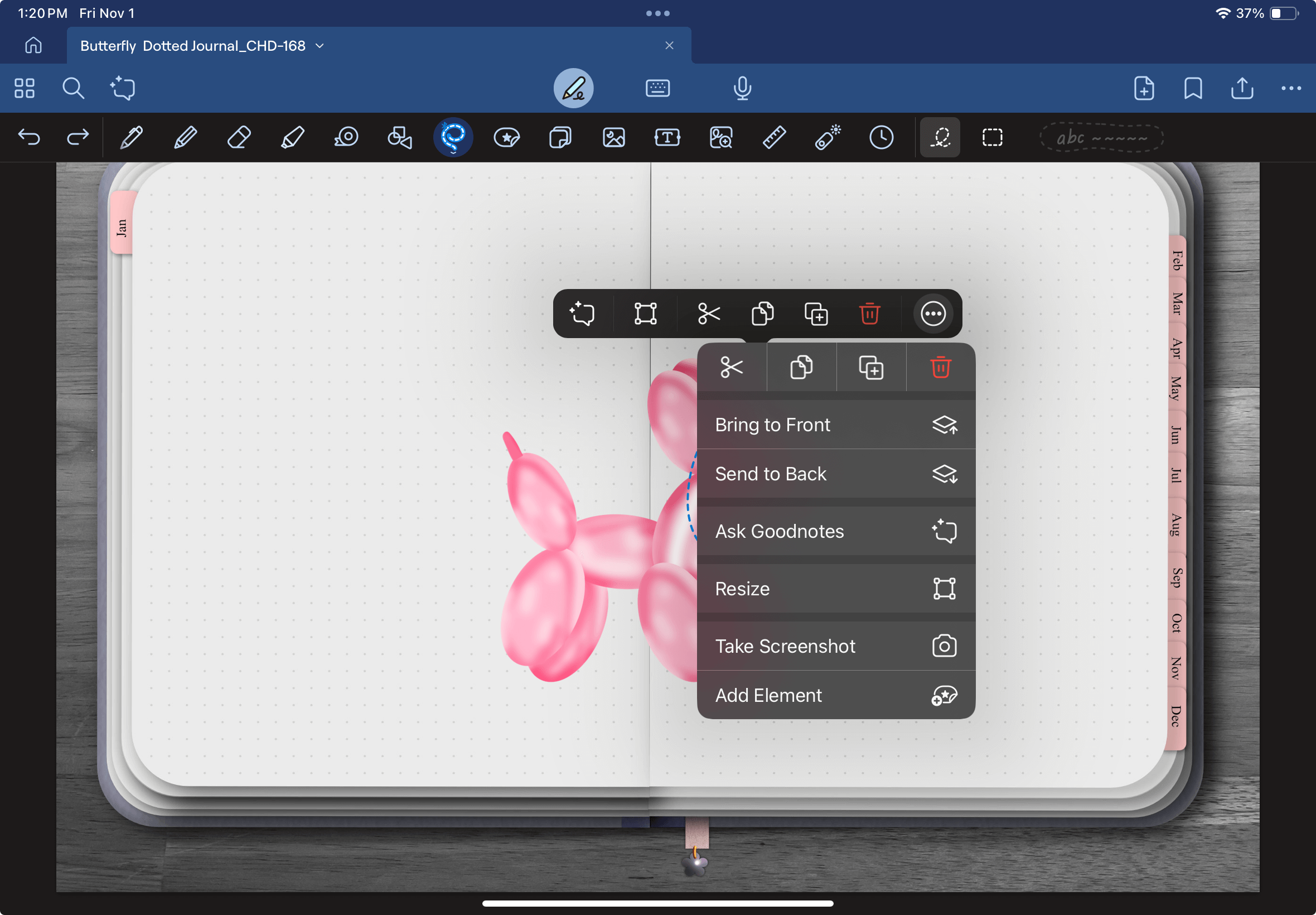1316x915 pixels.
Task: Toggle freehand lasso selection mode
Action: click(x=940, y=137)
